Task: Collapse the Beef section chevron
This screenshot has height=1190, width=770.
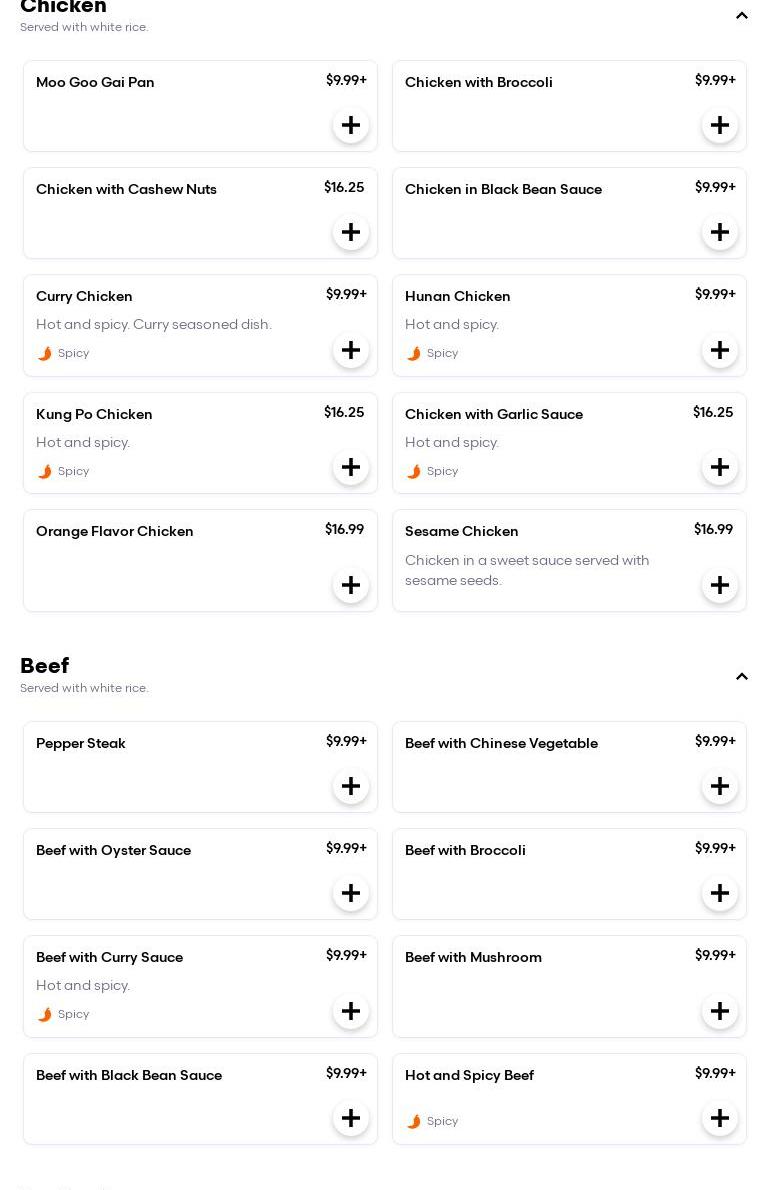Action: coord(742,677)
